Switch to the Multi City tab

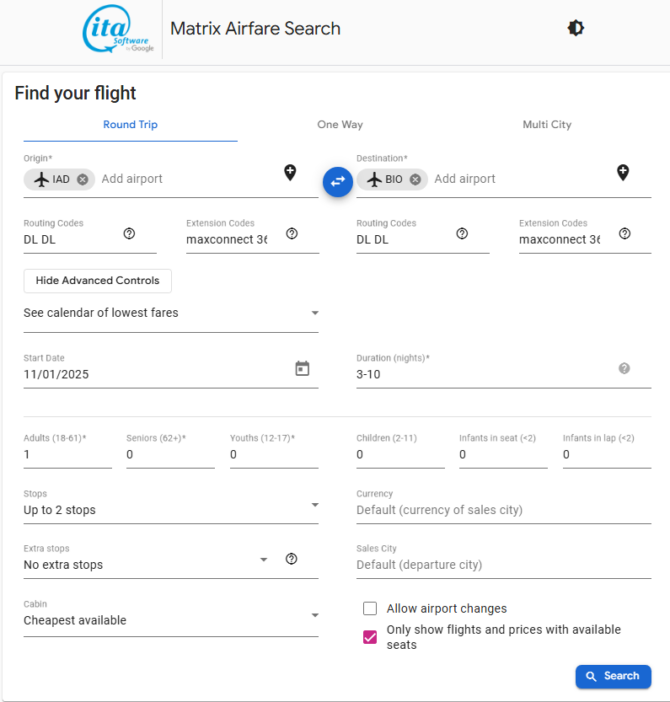pyautogui.click(x=547, y=125)
